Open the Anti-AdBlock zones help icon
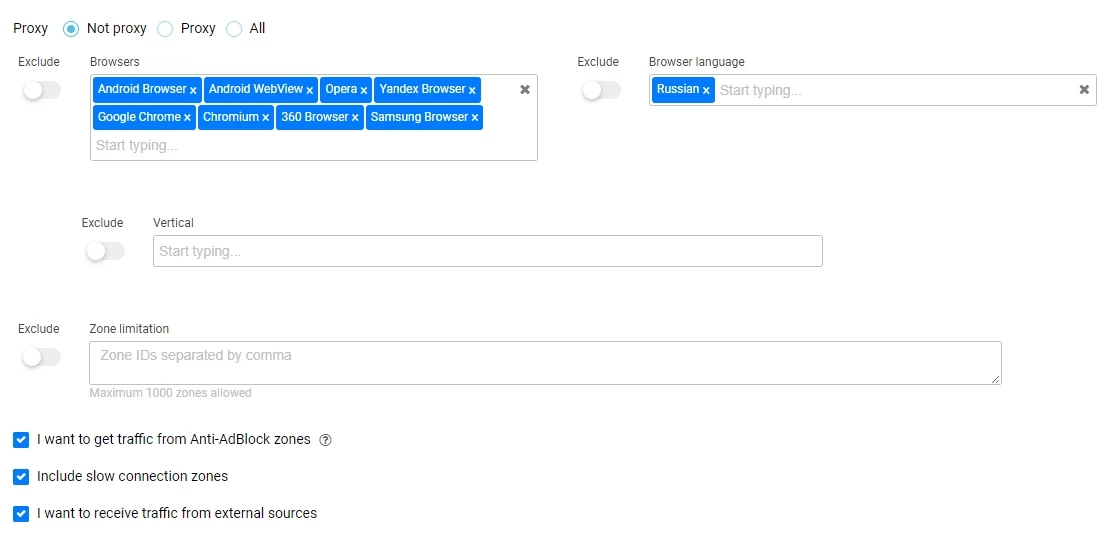Image resolution: width=1113 pixels, height=544 pixels. click(325, 440)
